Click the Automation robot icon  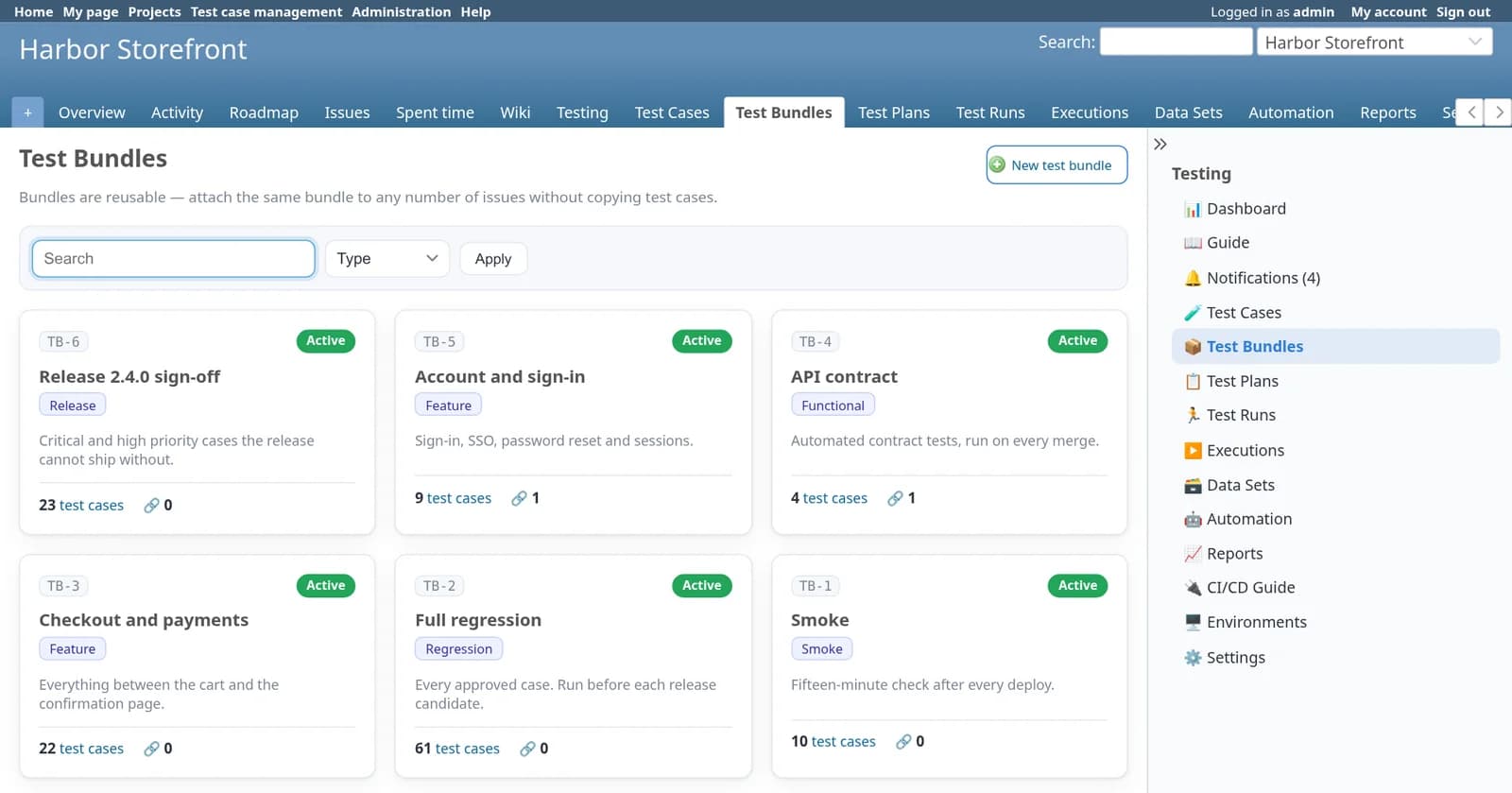point(1193,519)
